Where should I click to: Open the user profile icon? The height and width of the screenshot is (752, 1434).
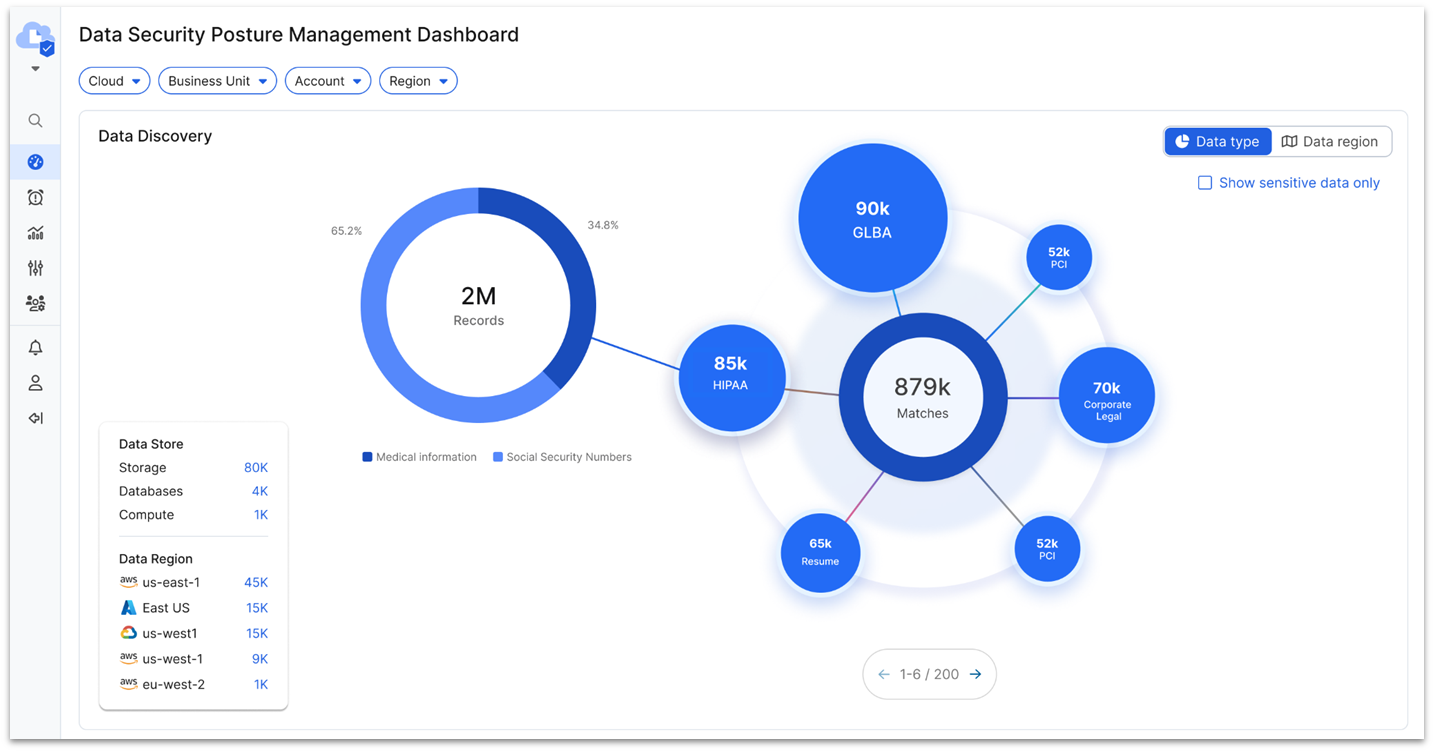point(35,383)
